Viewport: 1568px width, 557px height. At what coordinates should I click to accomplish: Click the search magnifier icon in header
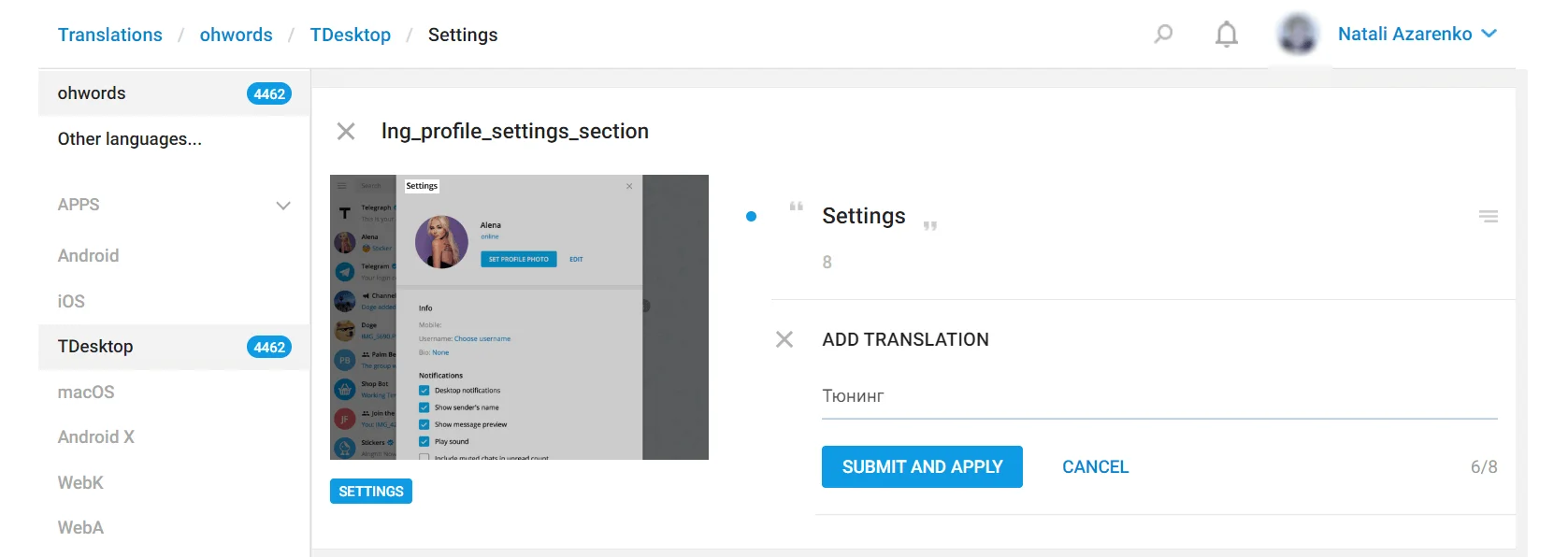click(1163, 35)
